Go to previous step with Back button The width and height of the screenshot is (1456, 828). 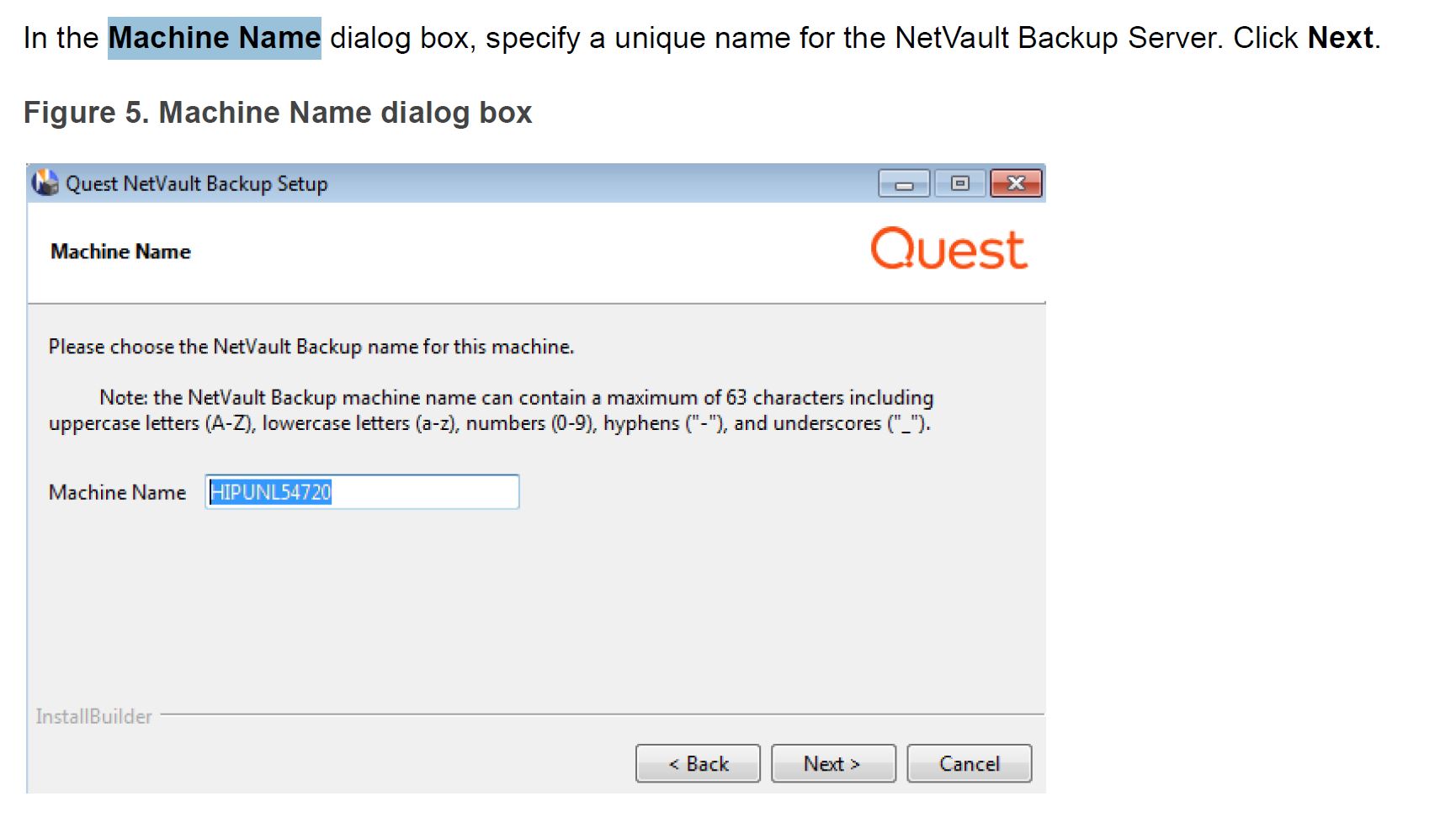(x=698, y=763)
